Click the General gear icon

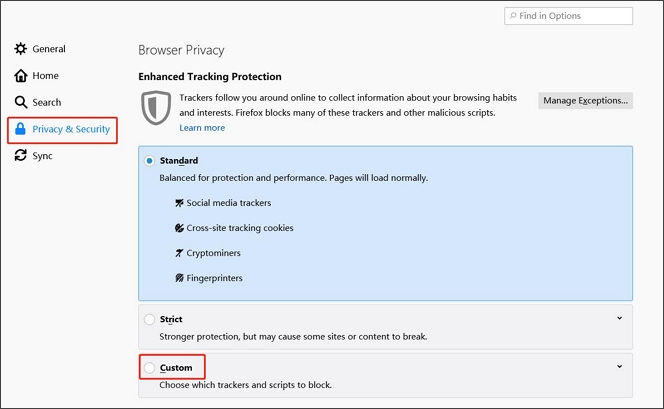click(x=20, y=49)
